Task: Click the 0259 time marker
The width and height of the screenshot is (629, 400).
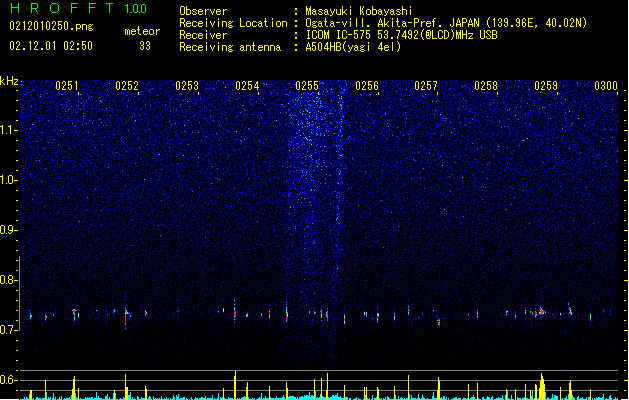Action: point(546,85)
